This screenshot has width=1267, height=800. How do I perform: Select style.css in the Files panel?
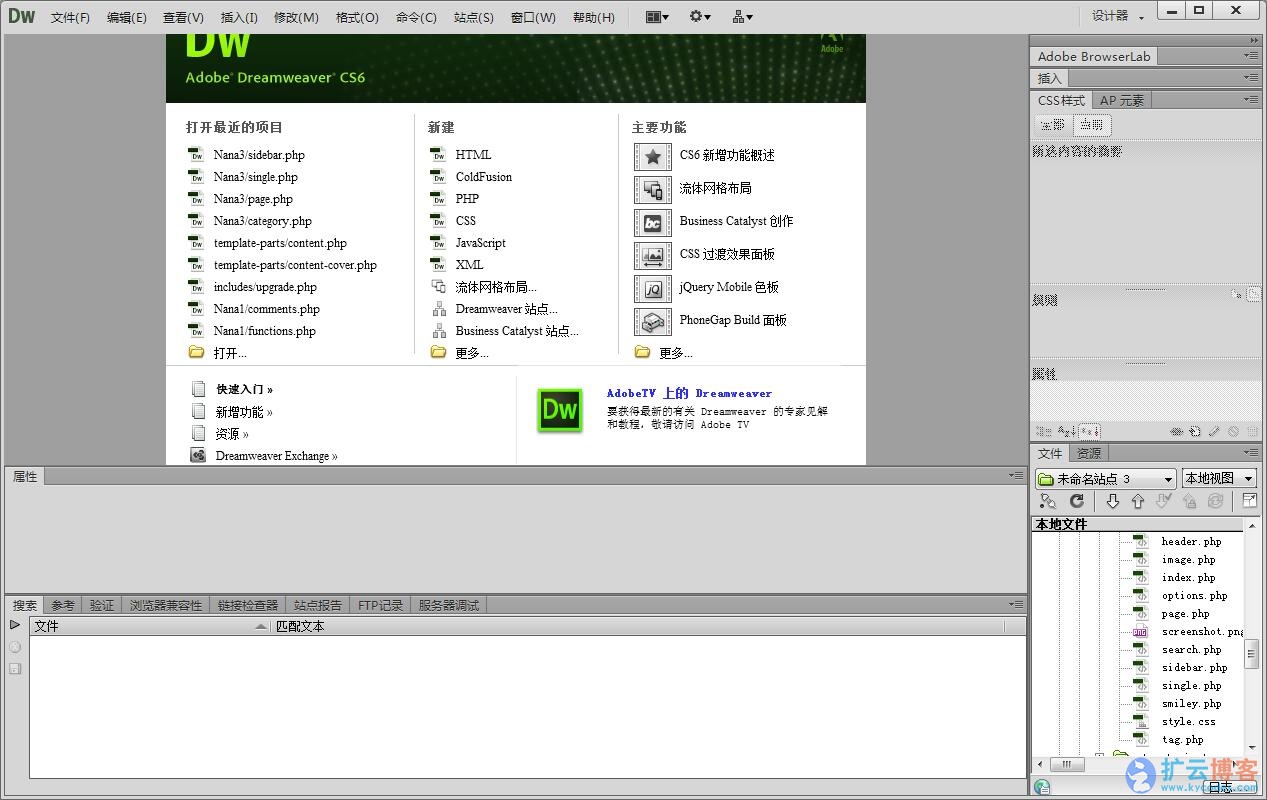tap(1188, 722)
